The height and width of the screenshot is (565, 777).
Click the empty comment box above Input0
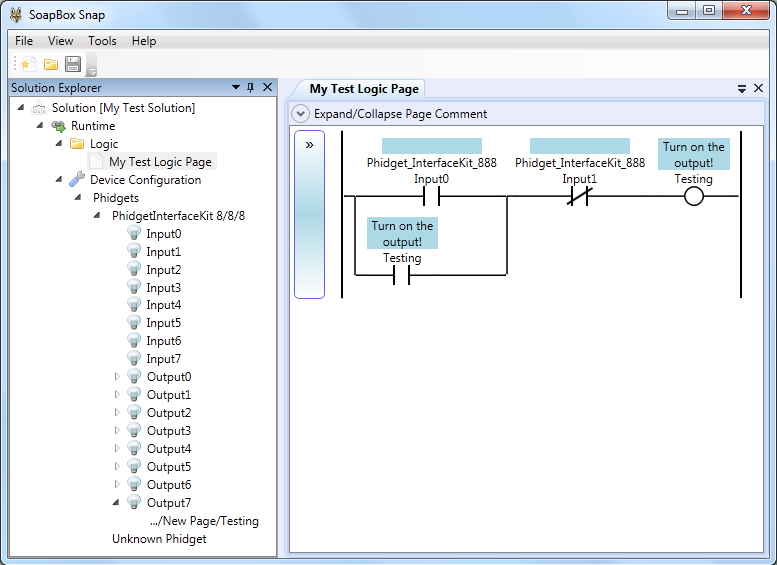(x=432, y=146)
